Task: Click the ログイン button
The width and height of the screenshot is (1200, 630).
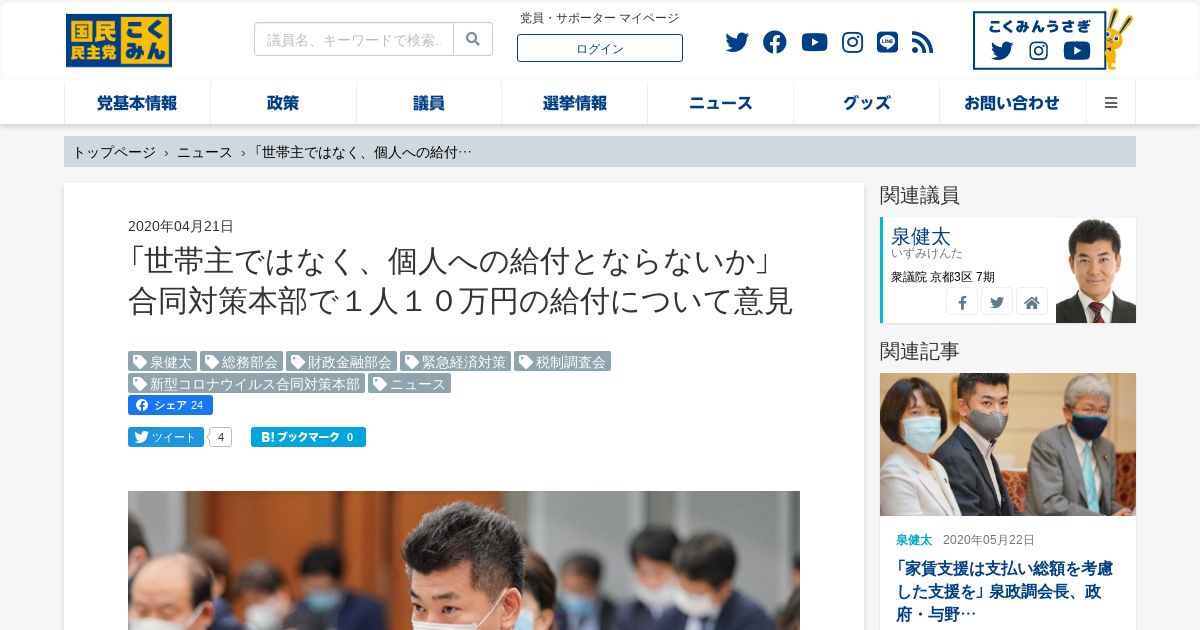Action: click(600, 48)
